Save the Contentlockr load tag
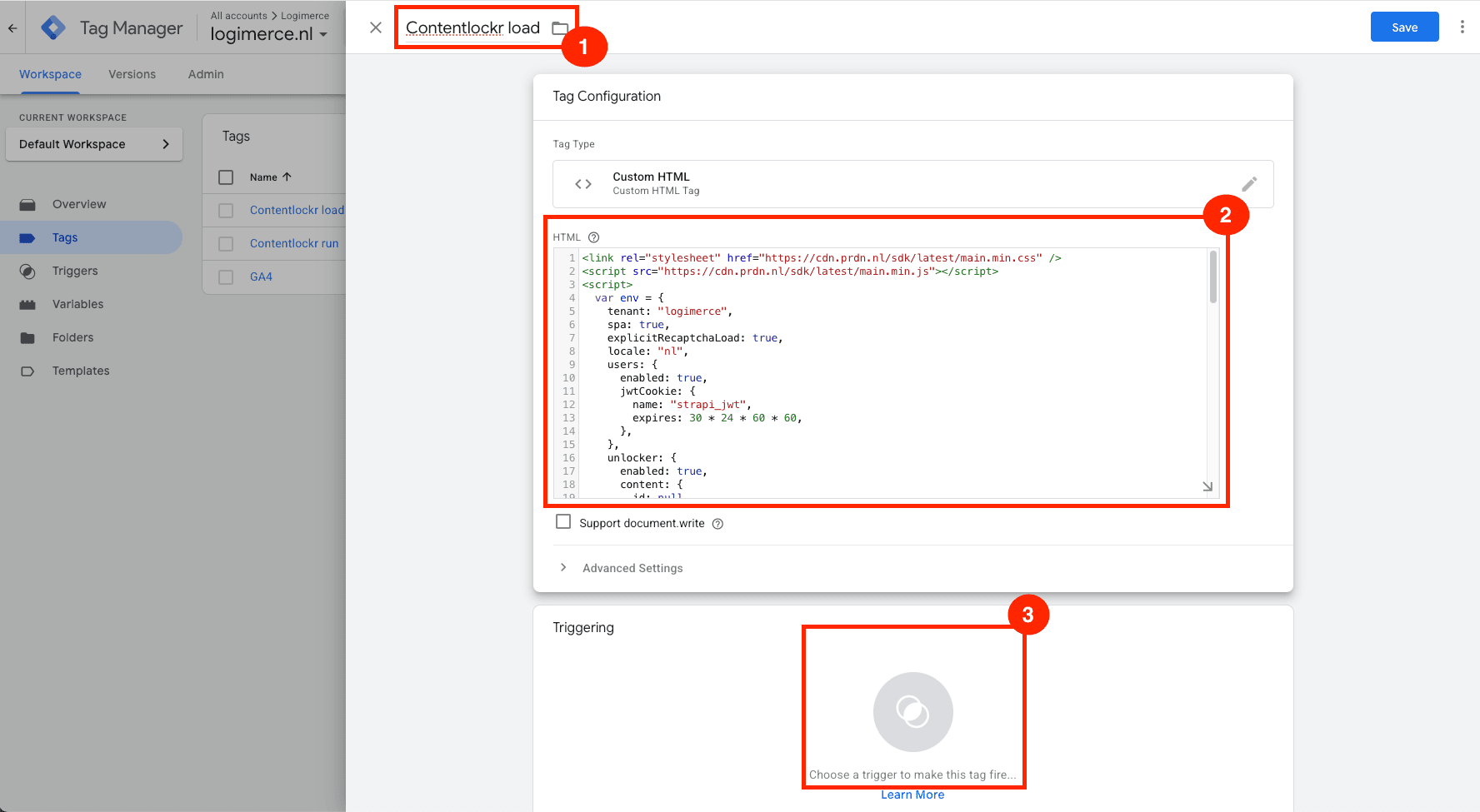Image resolution: width=1480 pixels, height=812 pixels. coord(1404,27)
